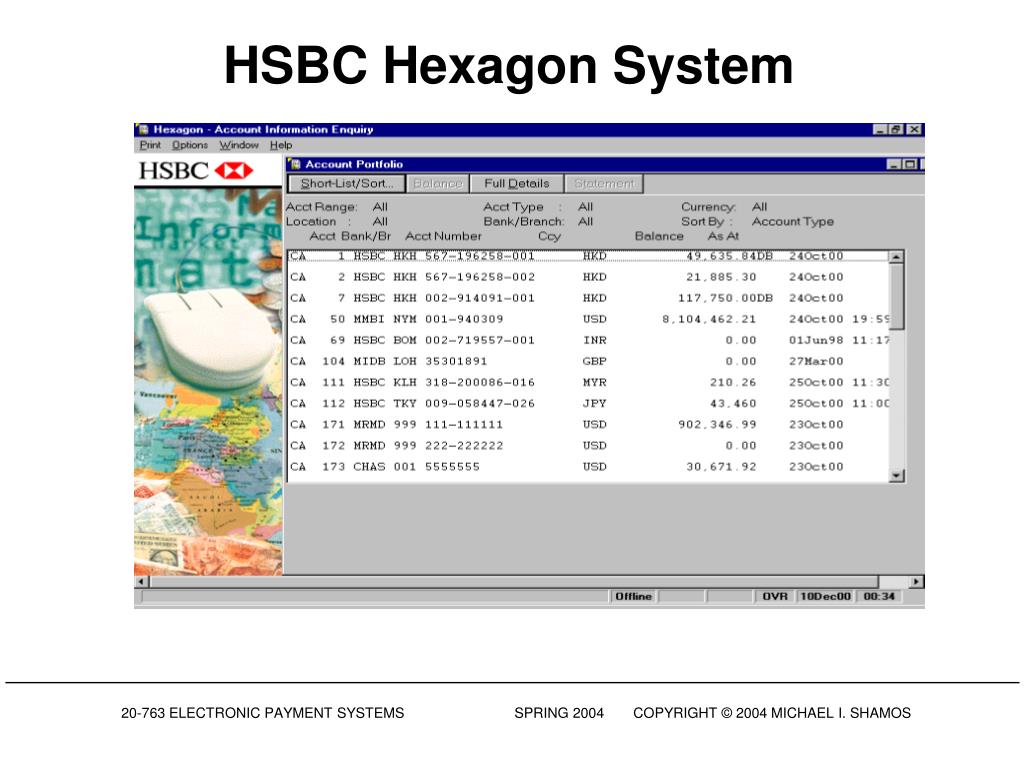
Task: Click the greyed-out Balance button
Action: pos(438,184)
